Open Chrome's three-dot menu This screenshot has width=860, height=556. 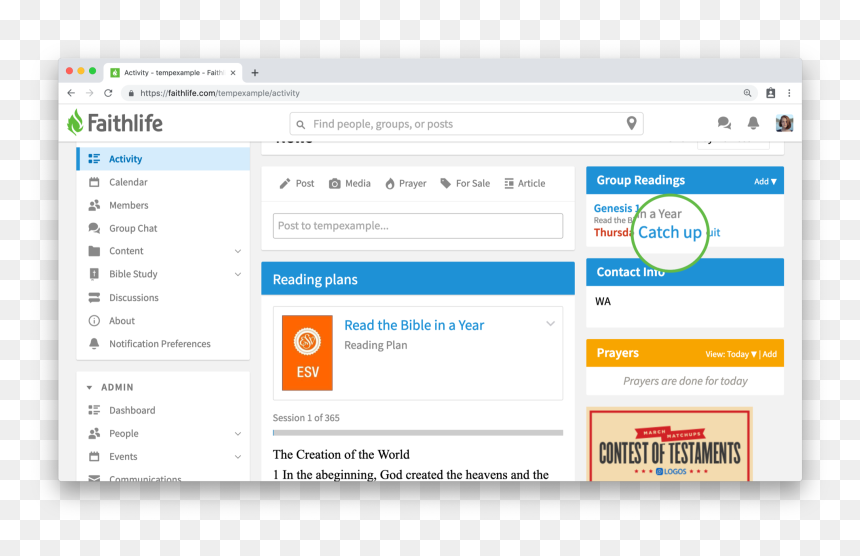coord(789,93)
